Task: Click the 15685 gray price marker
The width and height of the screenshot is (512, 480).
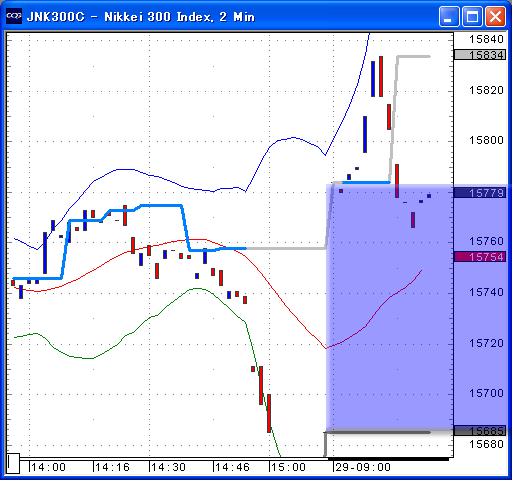Action: pyautogui.click(x=480, y=431)
